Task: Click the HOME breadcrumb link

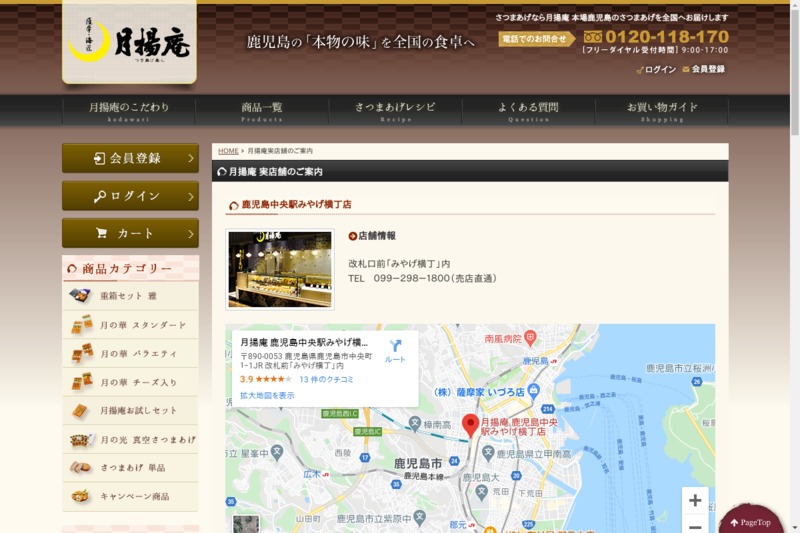Action: click(x=228, y=151)
